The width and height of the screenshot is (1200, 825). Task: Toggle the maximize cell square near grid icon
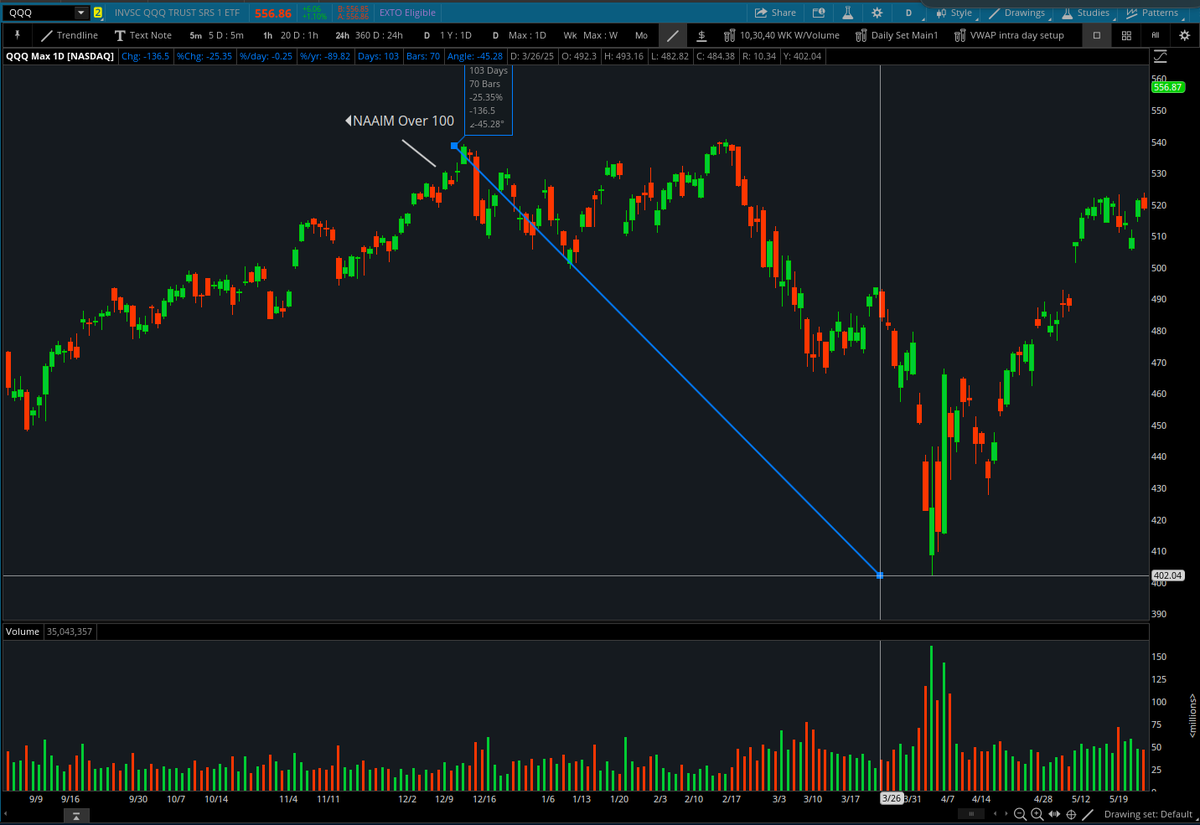(1096, 35)
